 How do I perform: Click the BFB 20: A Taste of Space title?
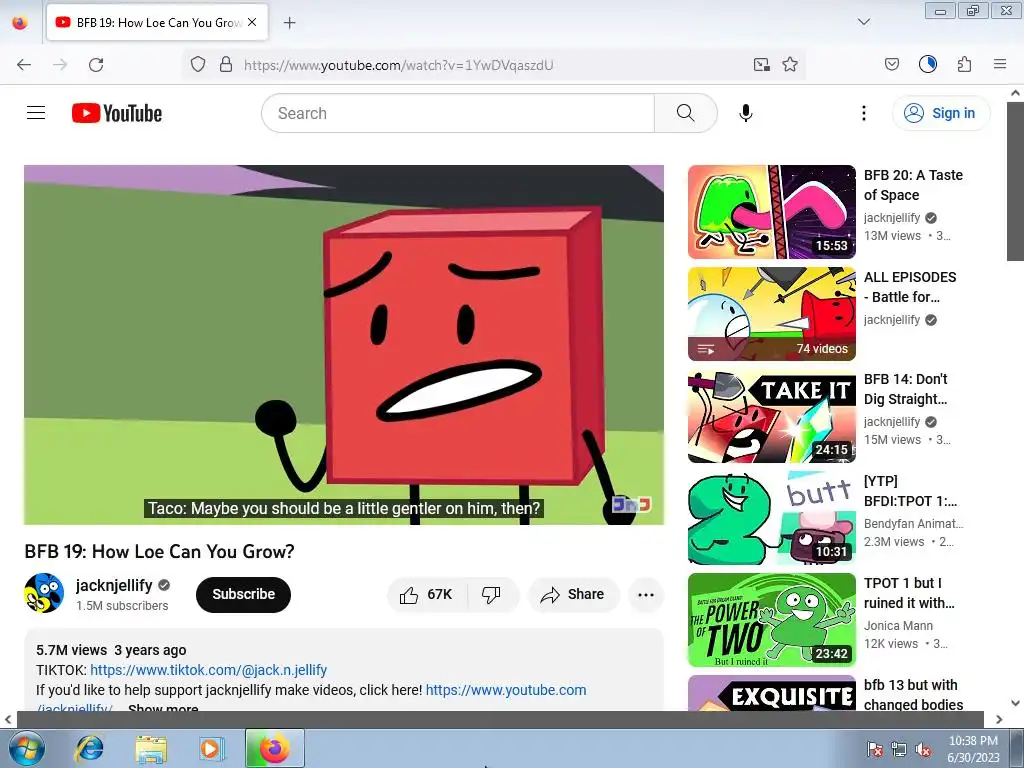coord(913,185)
